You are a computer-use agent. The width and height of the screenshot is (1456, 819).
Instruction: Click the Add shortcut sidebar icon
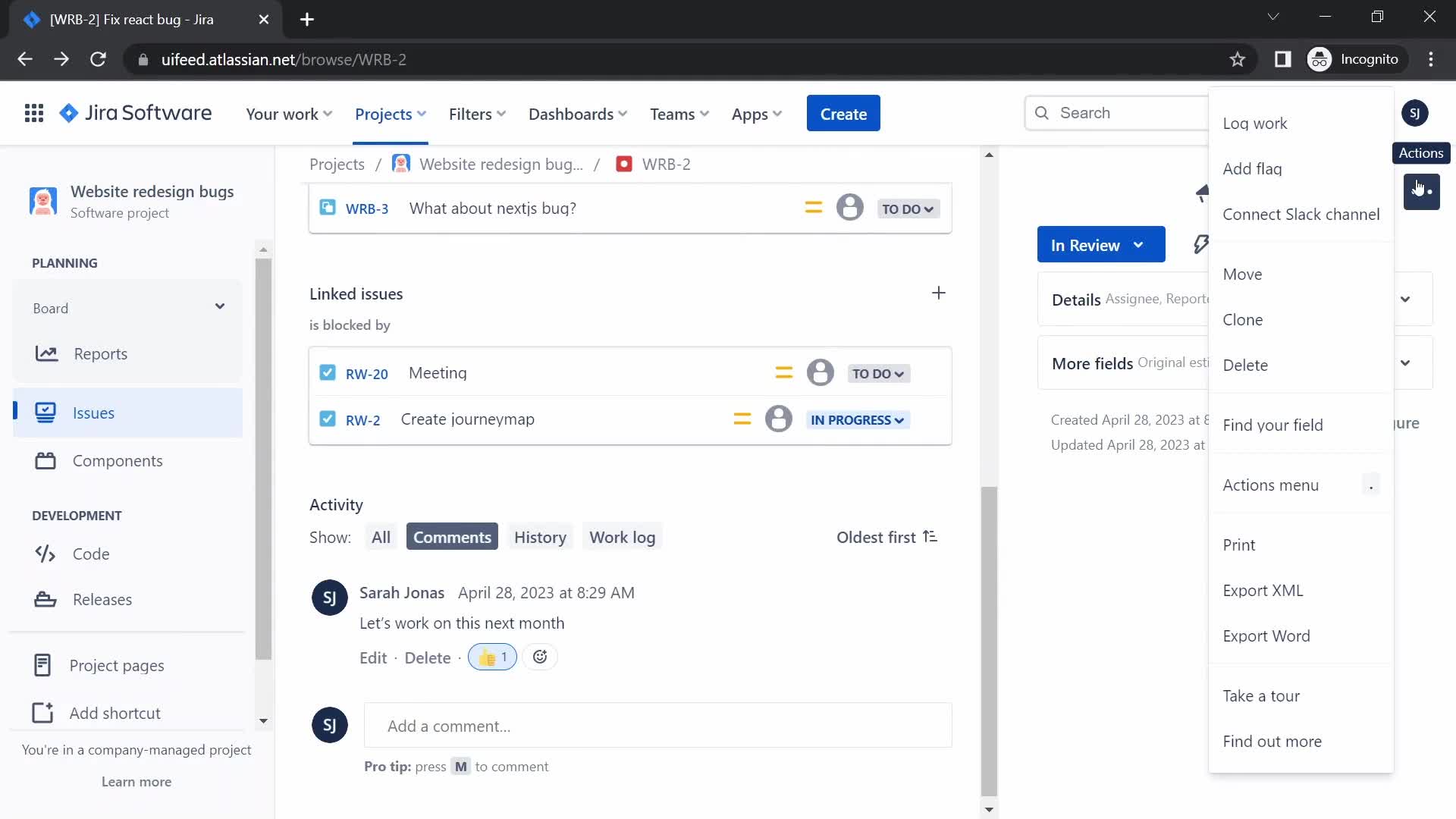point(42,712)
